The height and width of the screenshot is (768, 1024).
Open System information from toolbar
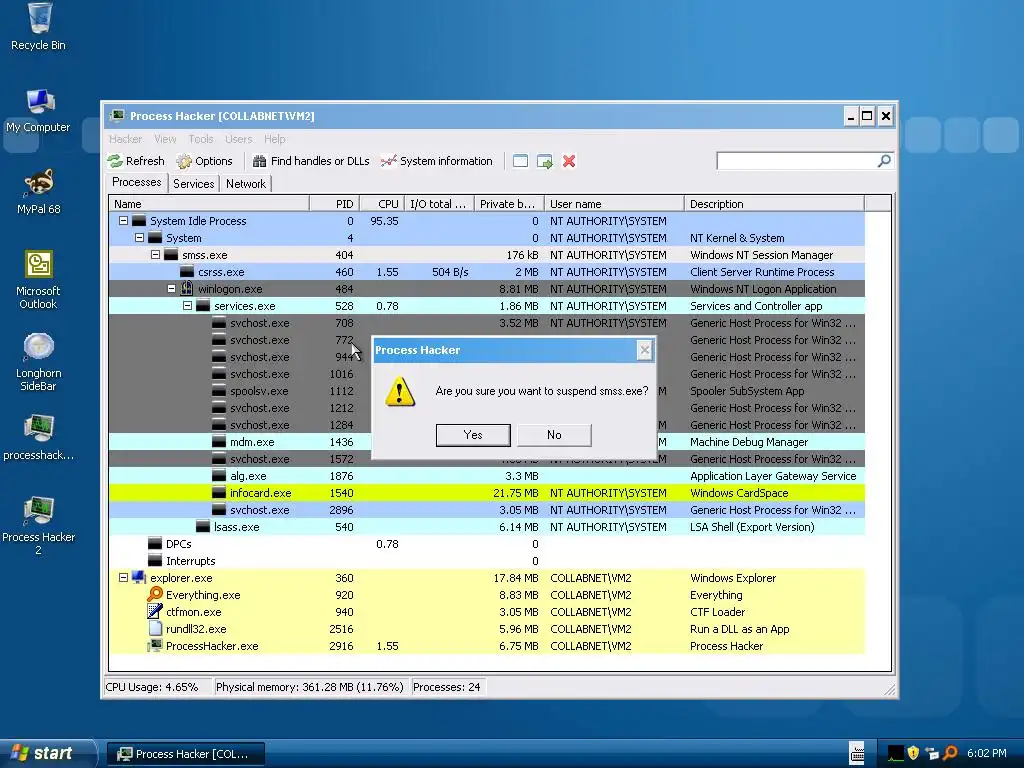[437, 161]
